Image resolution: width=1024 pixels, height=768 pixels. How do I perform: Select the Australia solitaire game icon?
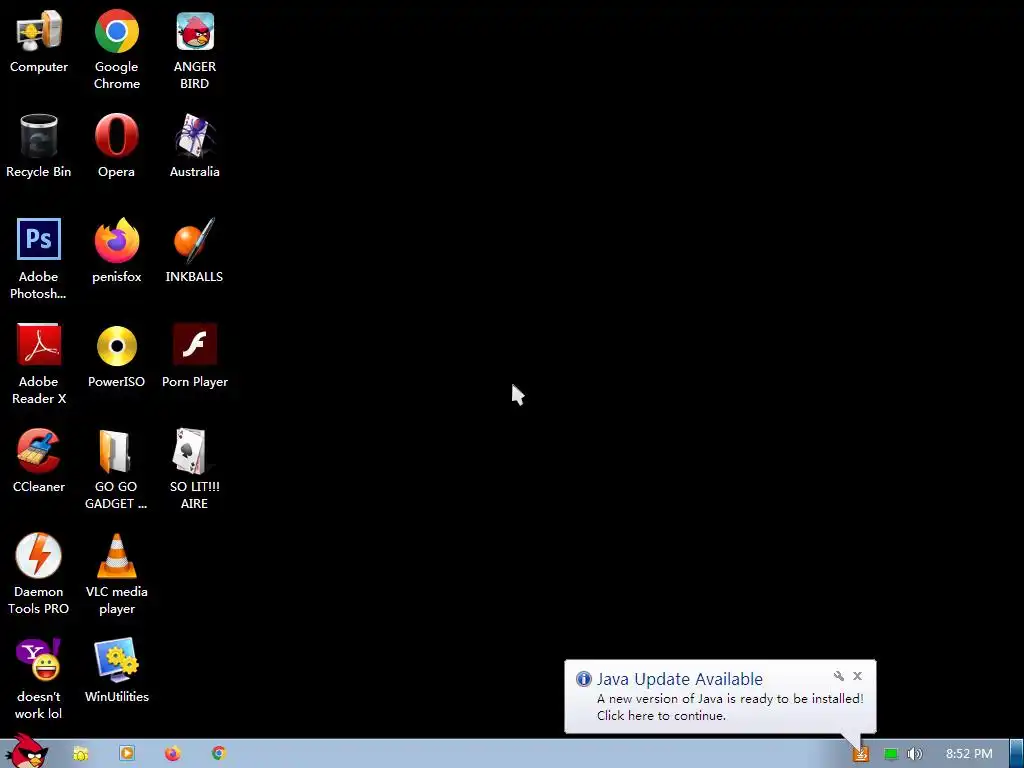(x=195, y=146)
